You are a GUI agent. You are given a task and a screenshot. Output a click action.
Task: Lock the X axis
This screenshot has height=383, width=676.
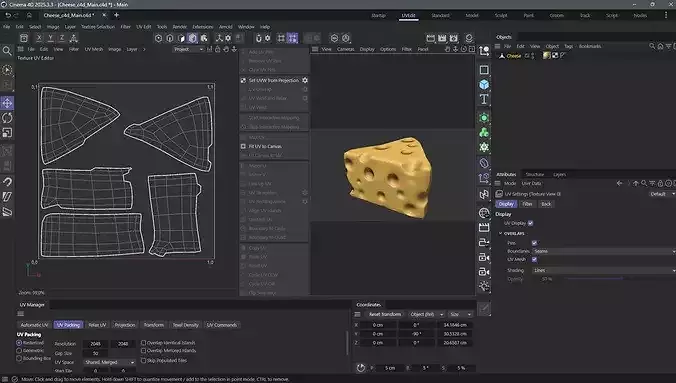(39, 38)
